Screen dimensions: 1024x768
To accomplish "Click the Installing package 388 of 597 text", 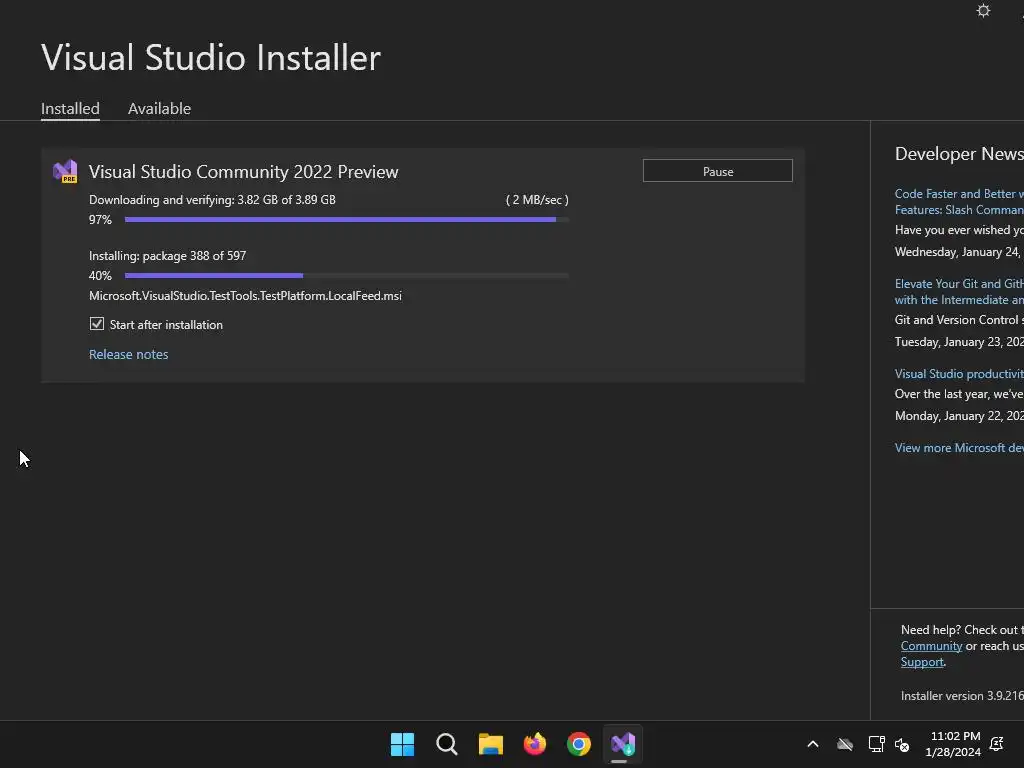I will coord(168,256).
